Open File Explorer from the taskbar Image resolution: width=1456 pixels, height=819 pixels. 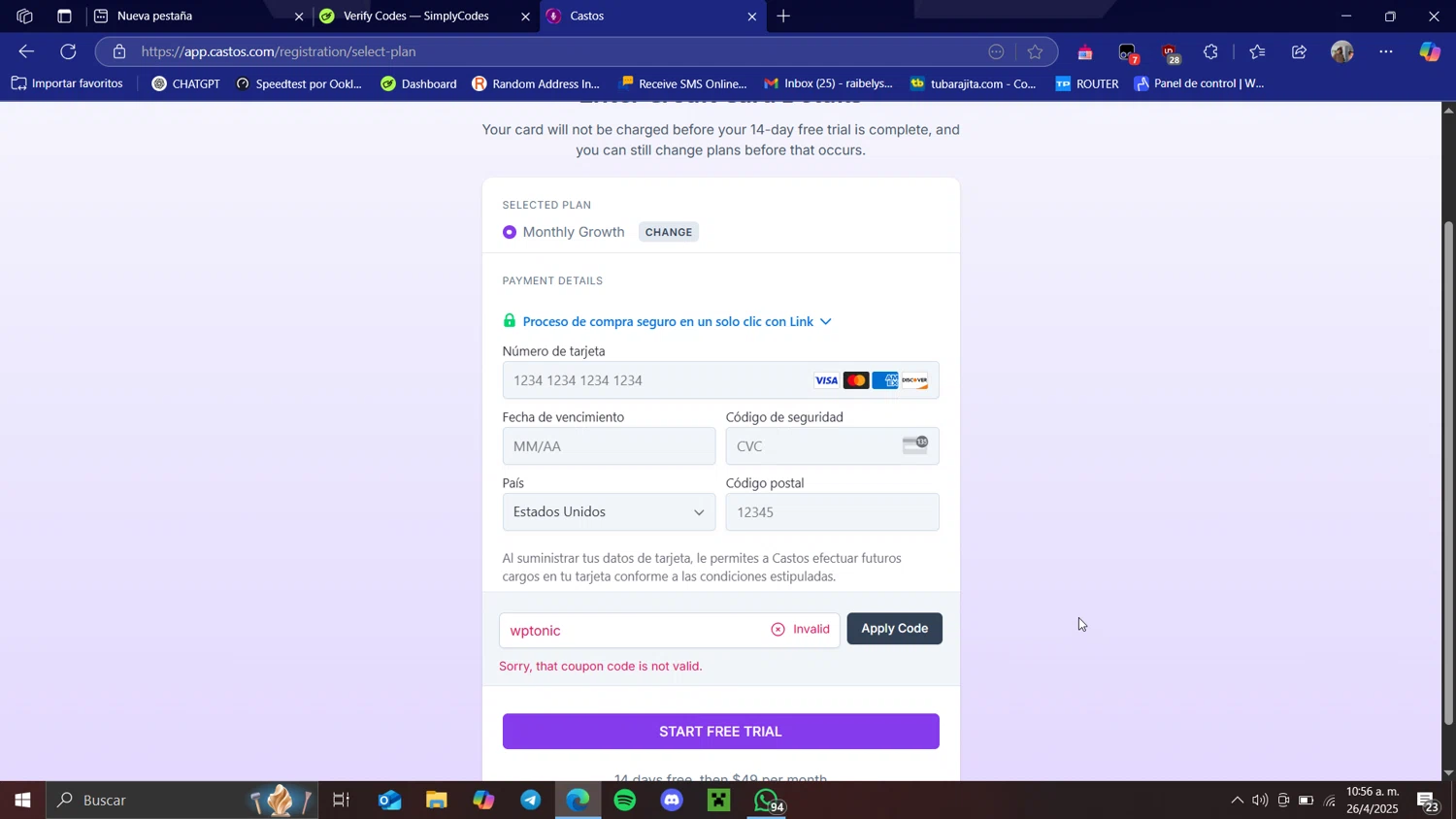(436, 801)
